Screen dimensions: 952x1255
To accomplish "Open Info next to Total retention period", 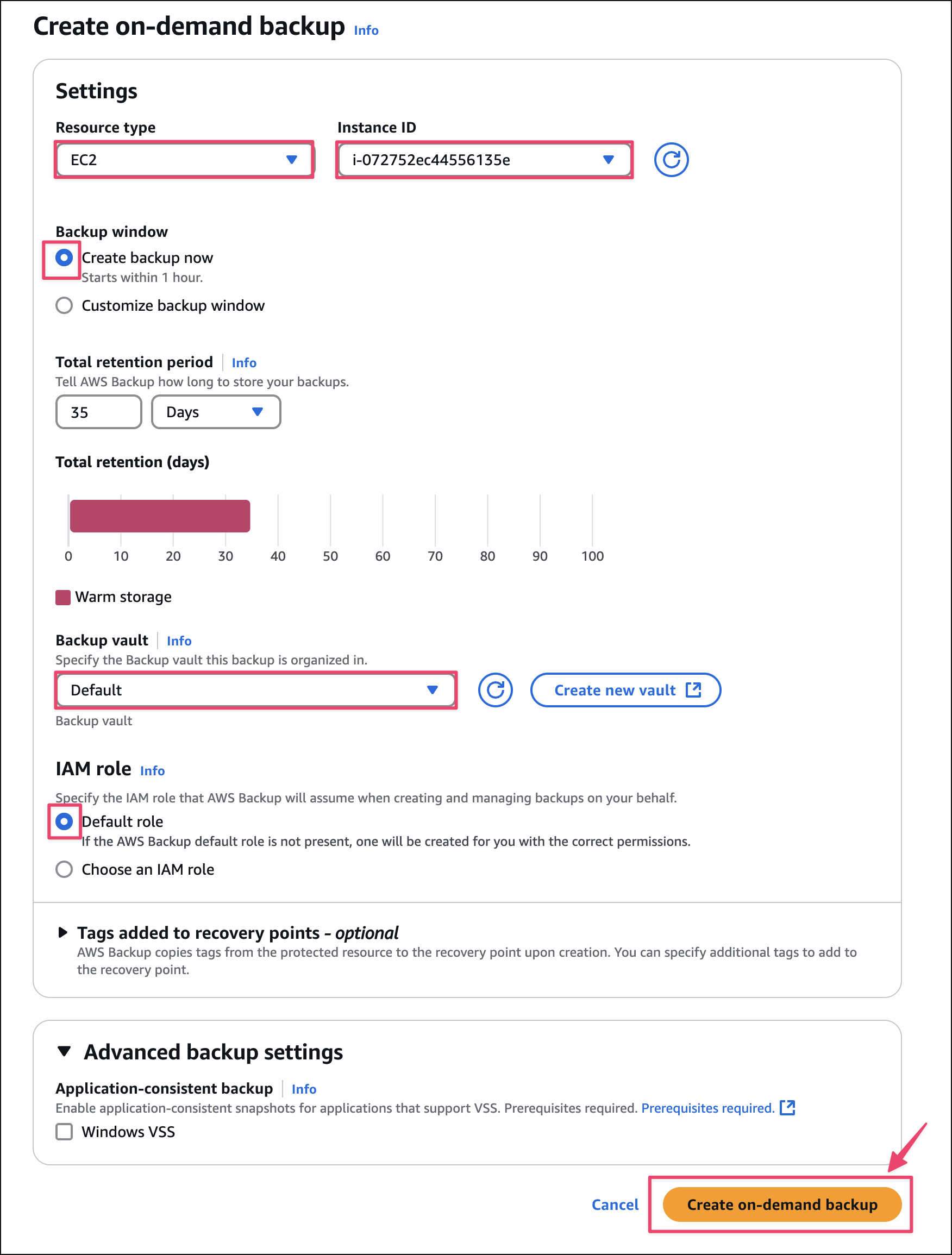I will tap(244, 363).
